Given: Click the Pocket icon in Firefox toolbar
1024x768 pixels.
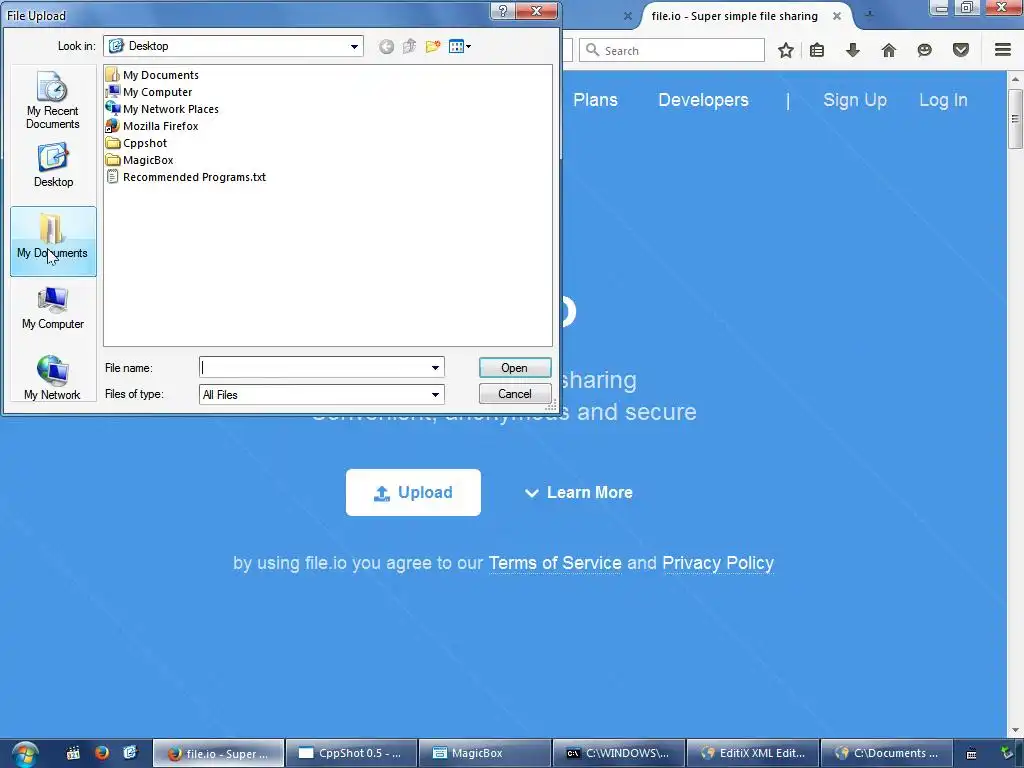Looking at the screenshot, I should point(961,50).
